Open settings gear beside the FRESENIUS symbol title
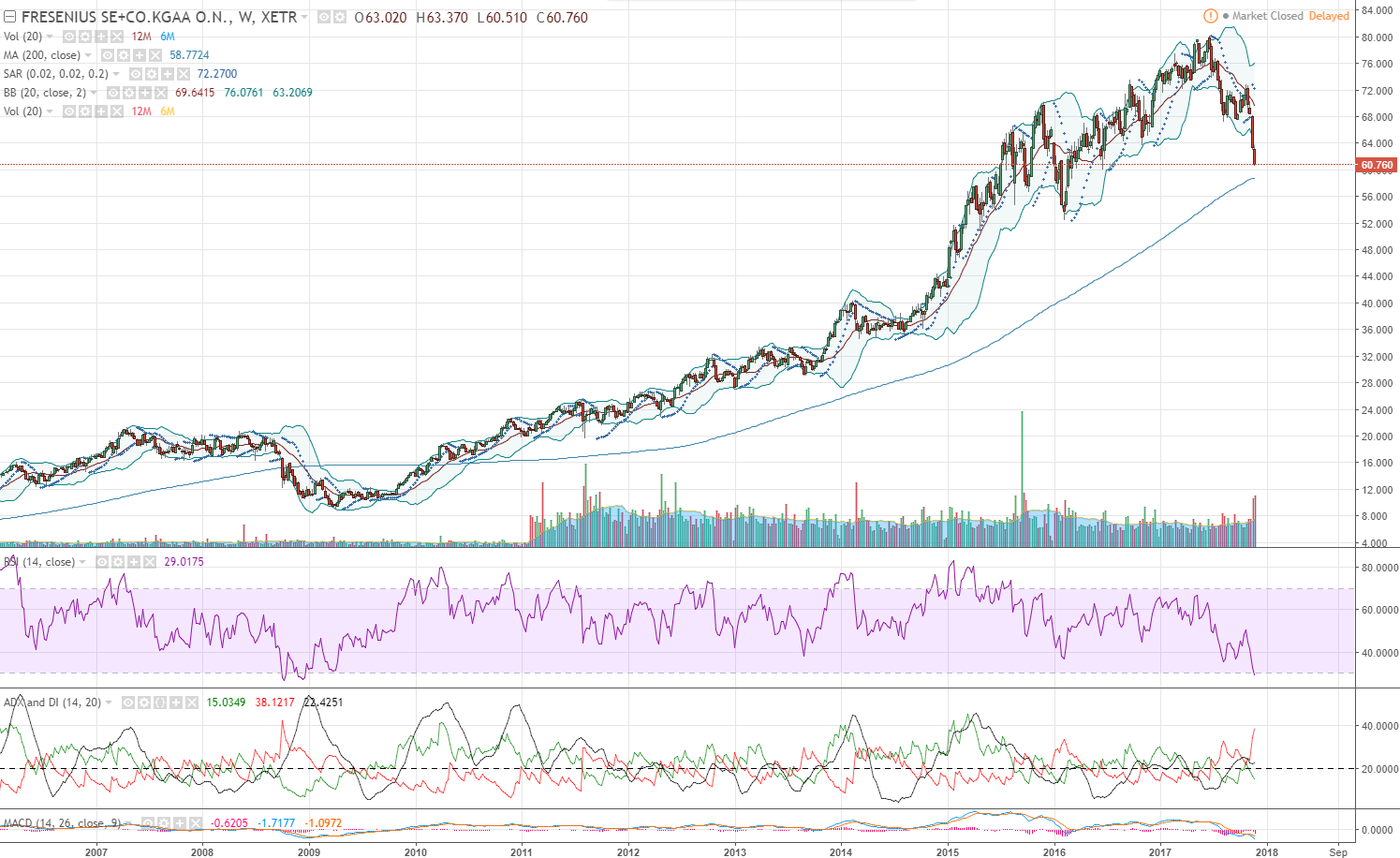This screenshot has height=858, width=1400. [x=339, y=17]
